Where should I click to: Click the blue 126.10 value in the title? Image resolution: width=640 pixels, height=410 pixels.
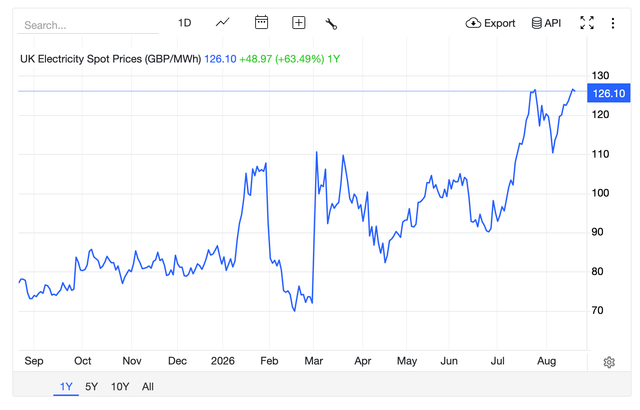click(220, 59)
